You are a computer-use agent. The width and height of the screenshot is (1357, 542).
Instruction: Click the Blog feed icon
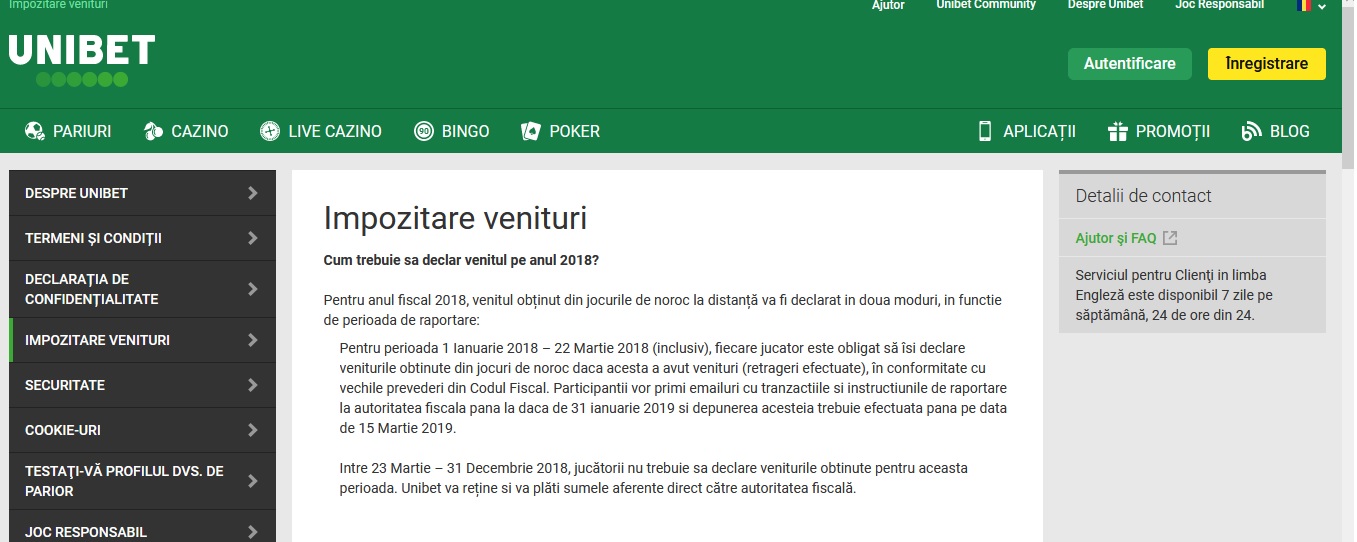(x=1251, y=131)
